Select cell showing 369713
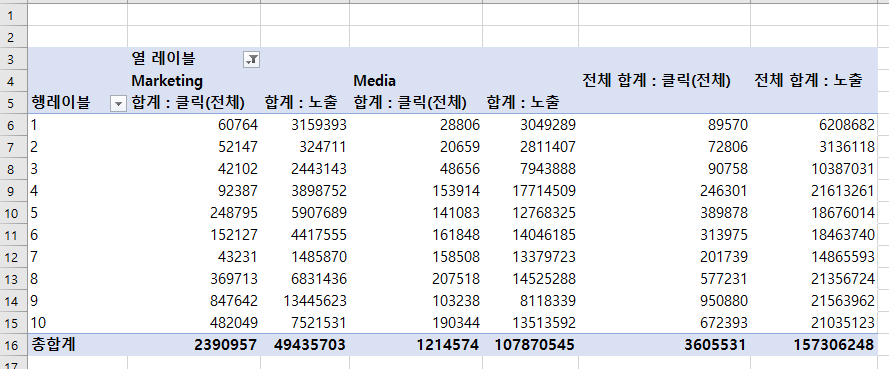The width and height of the screenshot is (889, 369). click(x=194, y=279)
